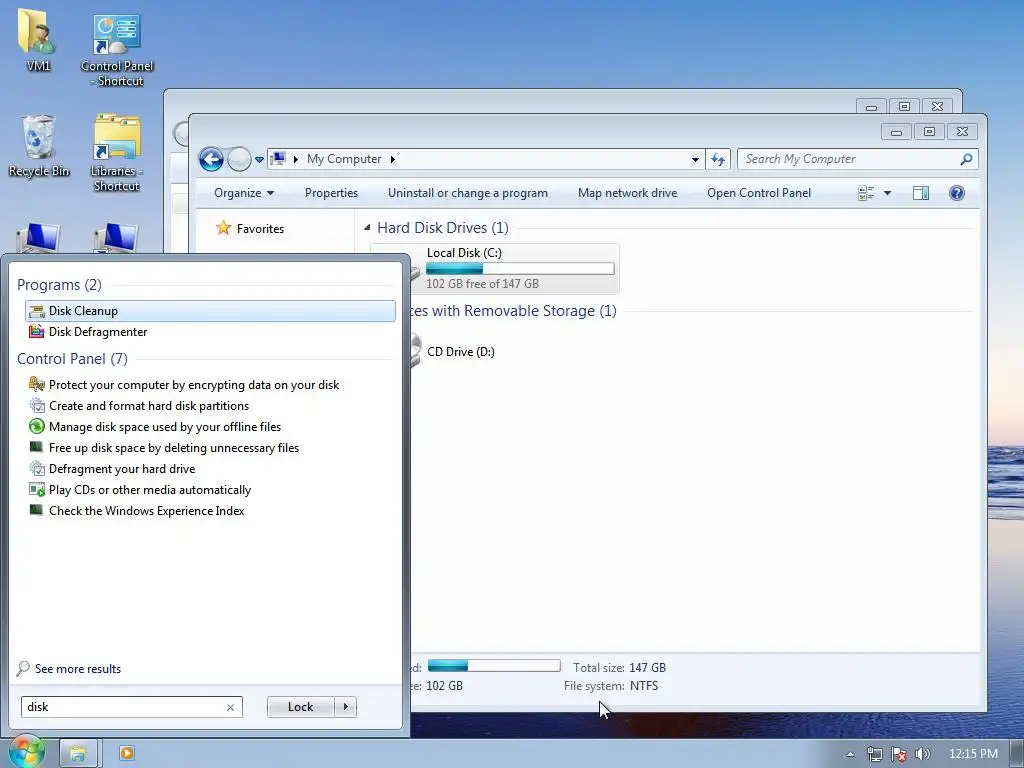Viewport: 1024px width, 768px height.
Task: Click the network tray icon
Action: click(874, 754)
